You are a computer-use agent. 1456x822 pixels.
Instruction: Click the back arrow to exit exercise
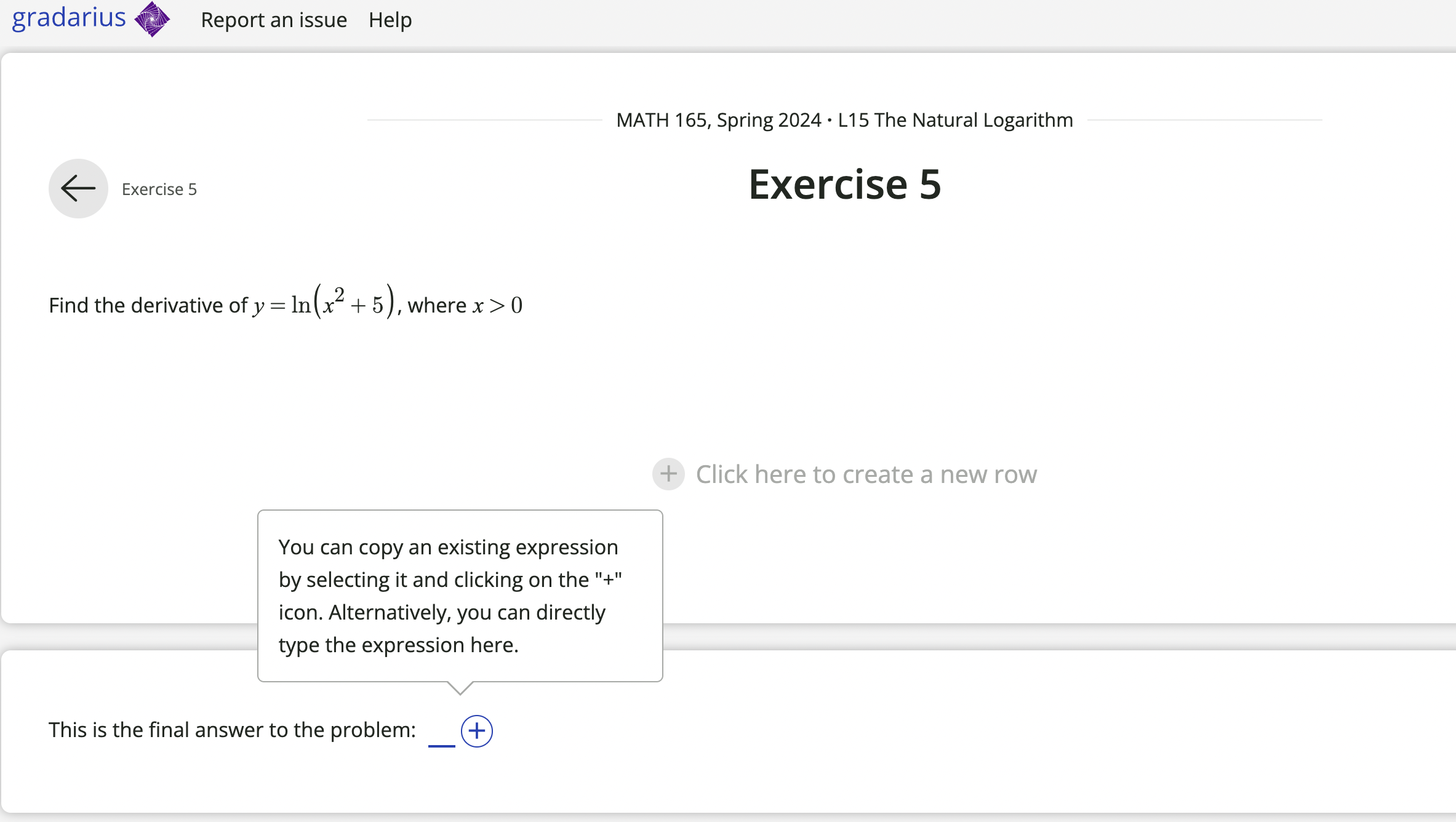78,189
